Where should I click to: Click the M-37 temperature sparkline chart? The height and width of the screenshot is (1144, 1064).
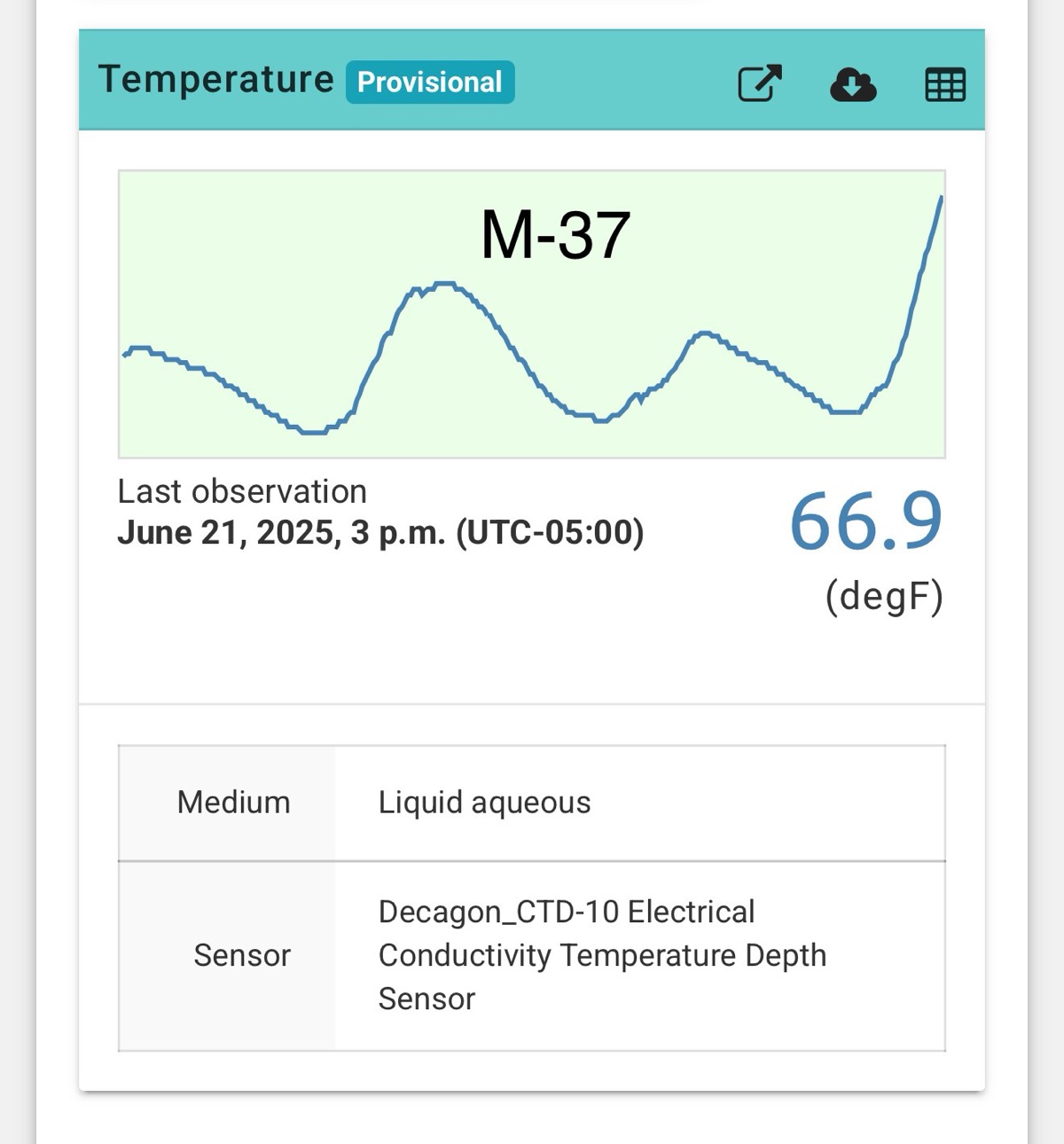click(x=532, y=314)
